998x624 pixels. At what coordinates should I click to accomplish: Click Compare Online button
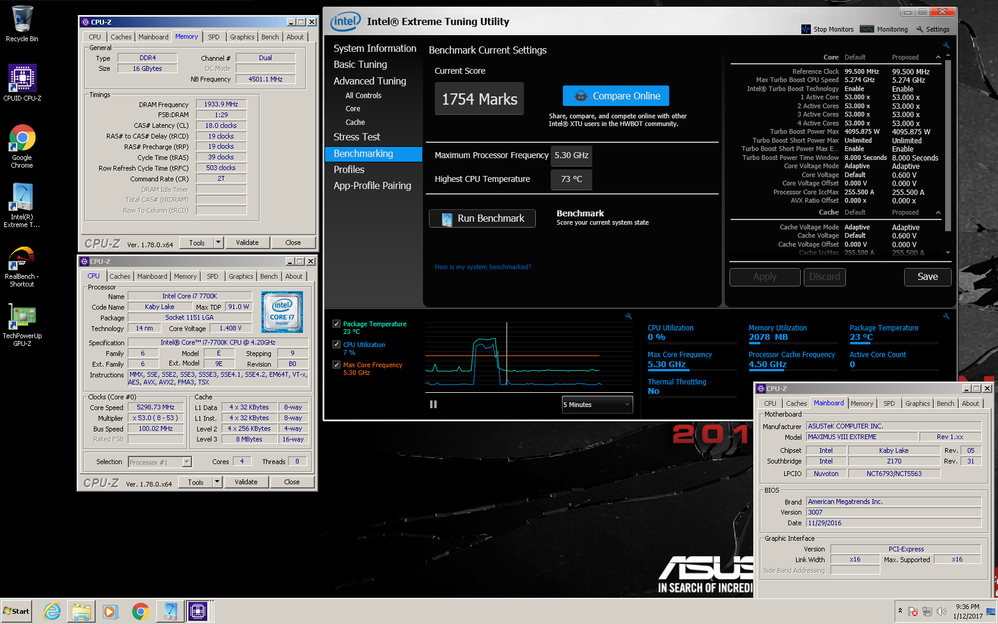click(x=615, y=96)
